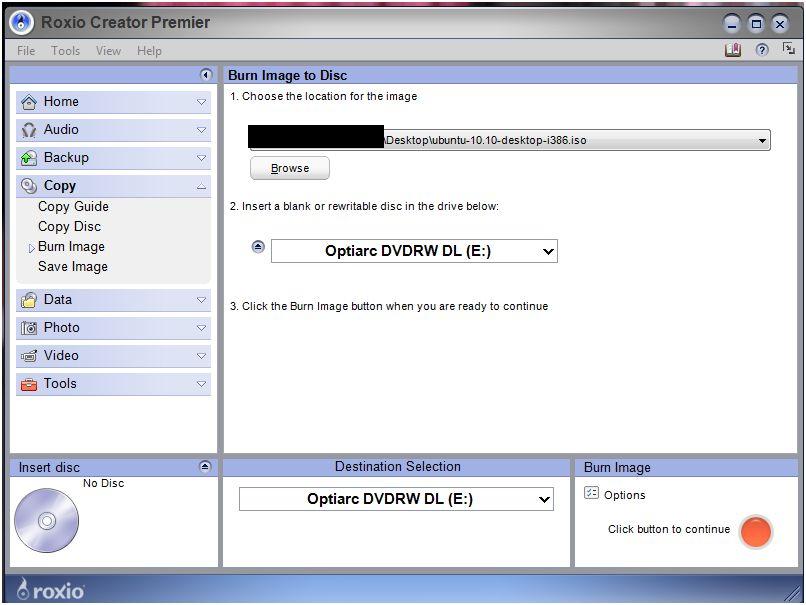This screenshot has height=605, width=806.
Task: Expand the Tools section arrow
Action: click(x=202, y=384)
